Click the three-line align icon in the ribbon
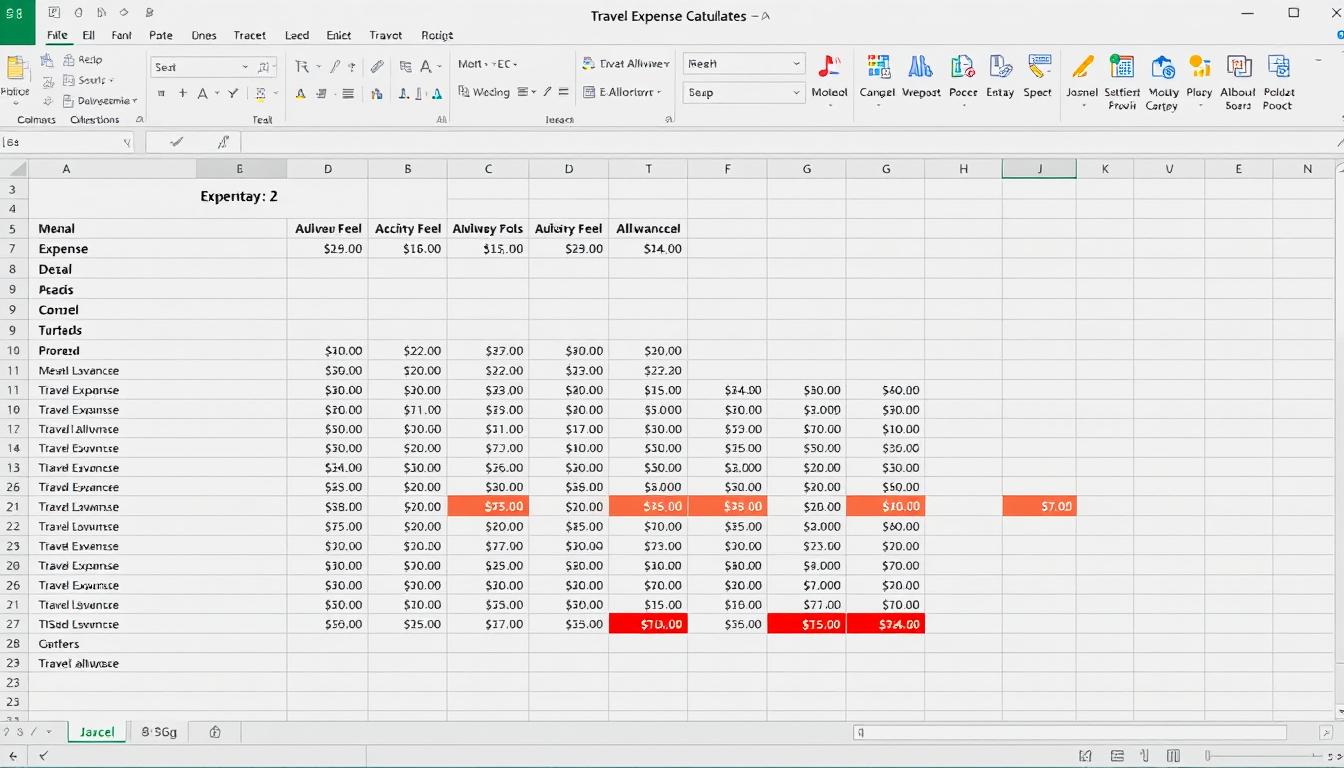 (x=348, y=94)
